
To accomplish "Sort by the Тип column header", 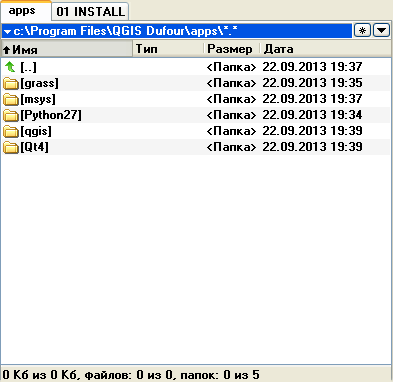I will pos(168,49).
